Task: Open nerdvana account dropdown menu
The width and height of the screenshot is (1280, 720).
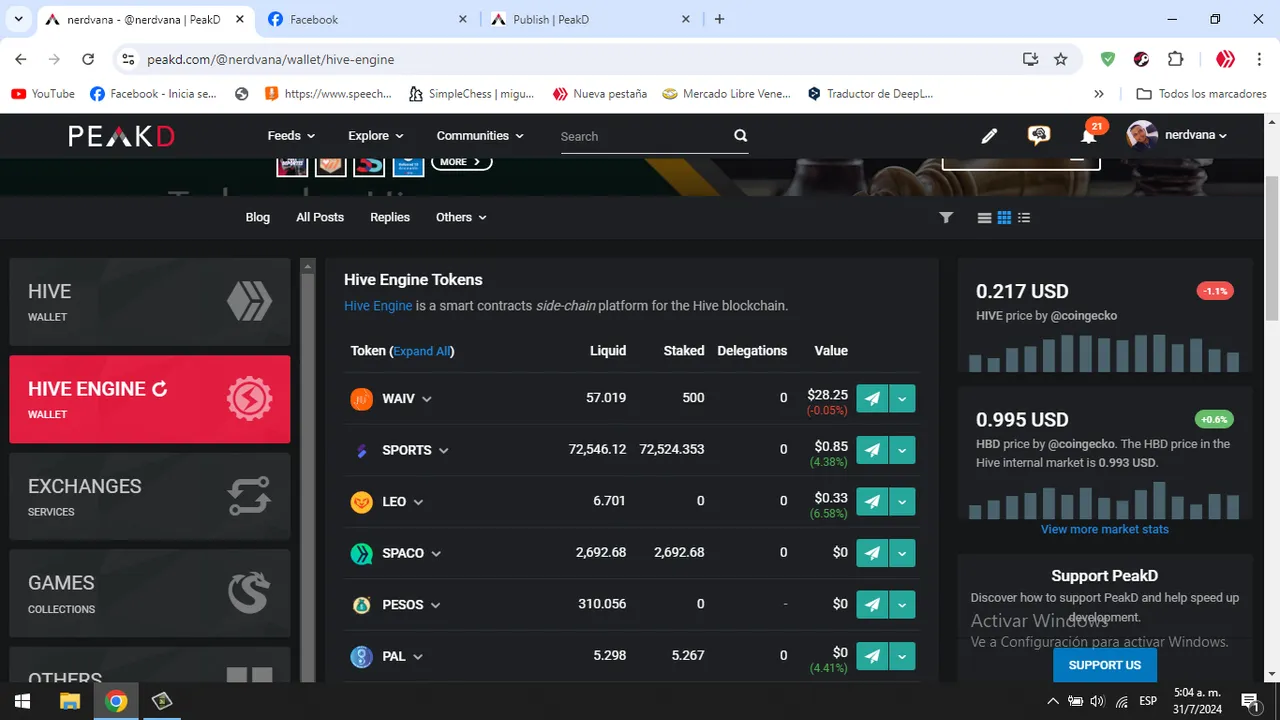Action: [1177, 135]
